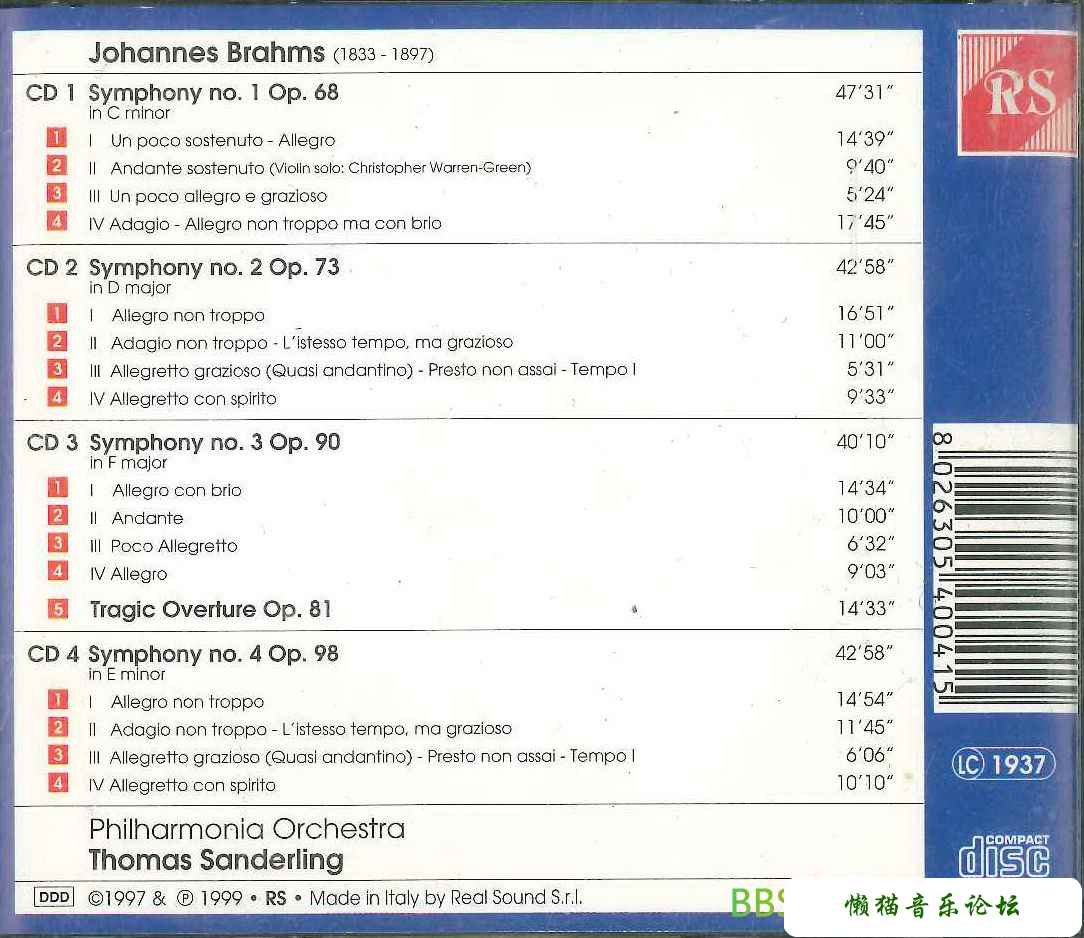Click CD 2 track 4 red box beside Allegretto con spirito
This screenshot has height=938, width=1084.
(57, 397)
